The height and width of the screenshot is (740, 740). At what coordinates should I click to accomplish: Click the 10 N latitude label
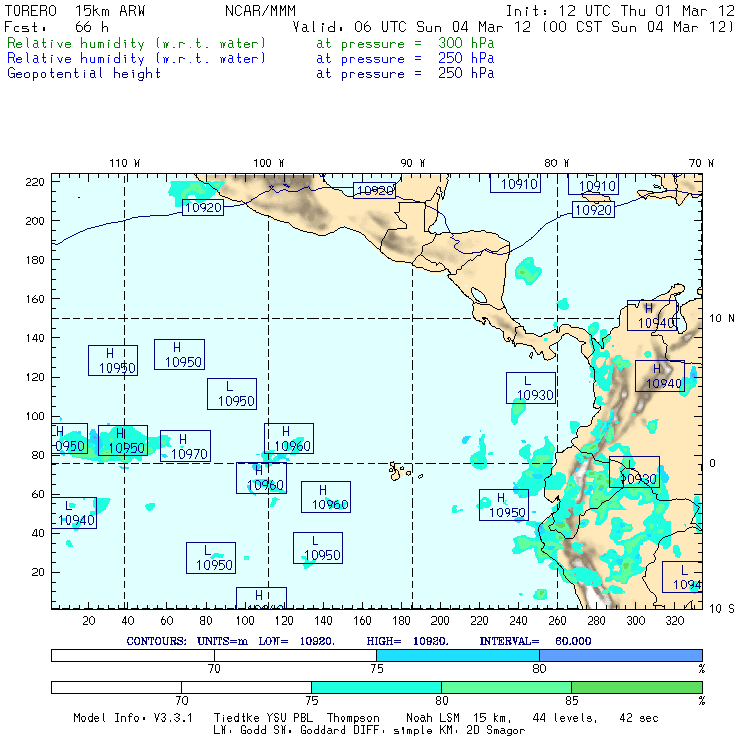click(722, 319)
